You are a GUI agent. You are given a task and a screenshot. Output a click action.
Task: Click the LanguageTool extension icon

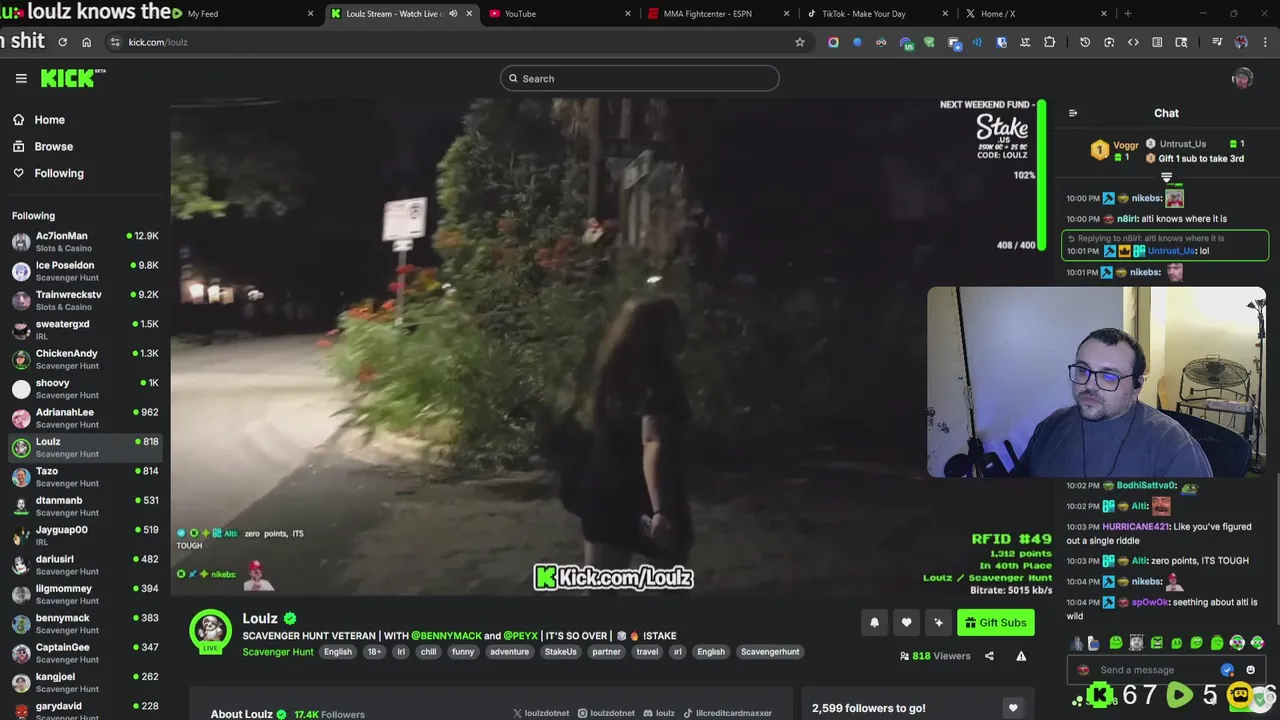click(1025, 42)
